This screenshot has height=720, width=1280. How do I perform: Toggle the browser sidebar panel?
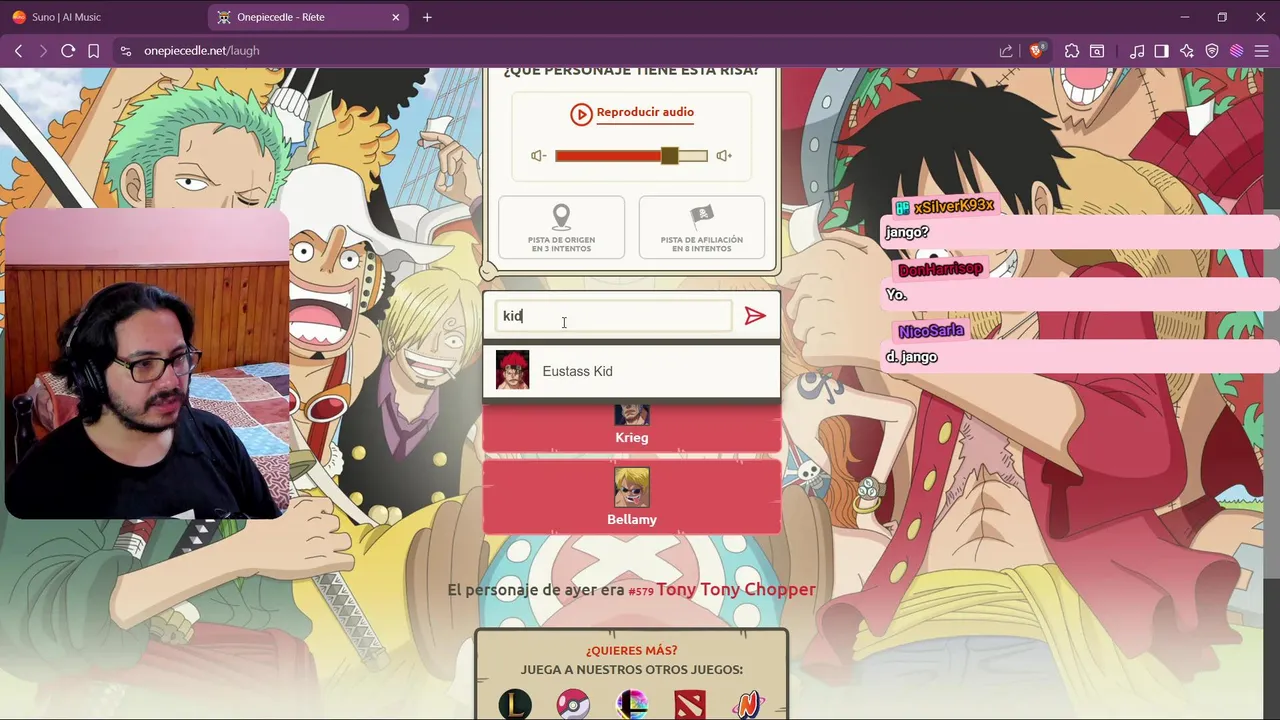coord(1161,51)
